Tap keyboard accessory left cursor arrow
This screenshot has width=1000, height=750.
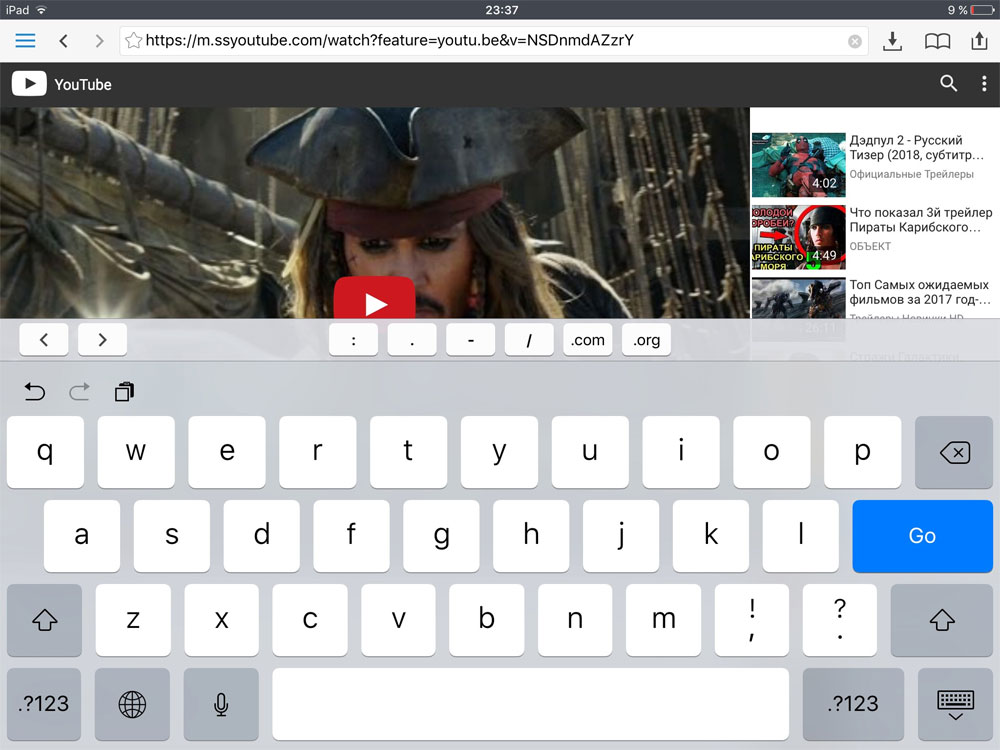pyautogui.click(x=44, y=340)
